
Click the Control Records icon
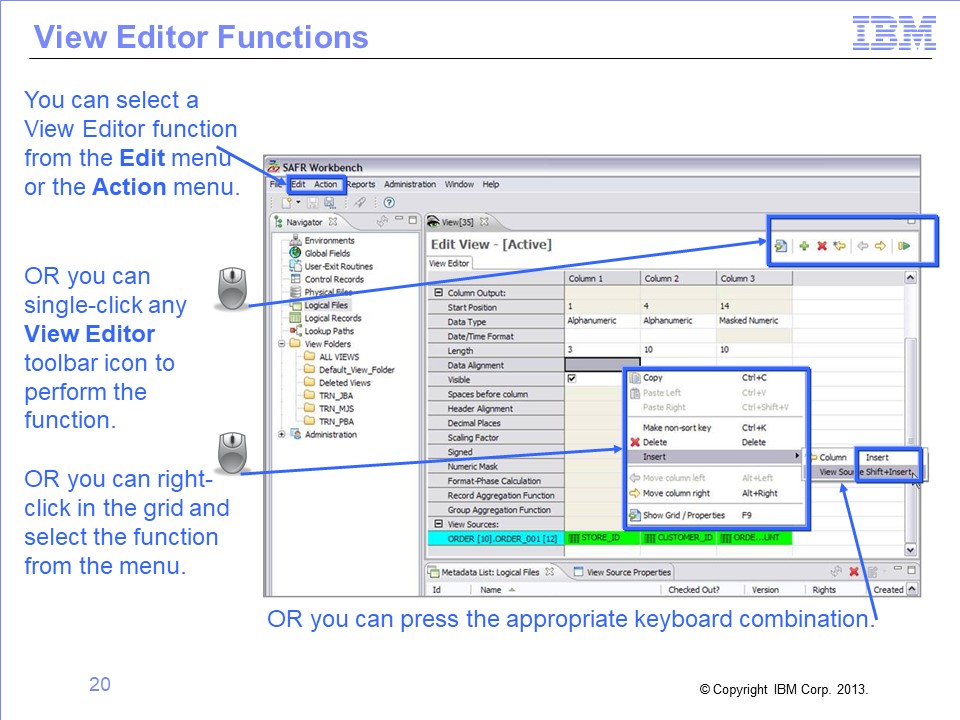point(295,279)
